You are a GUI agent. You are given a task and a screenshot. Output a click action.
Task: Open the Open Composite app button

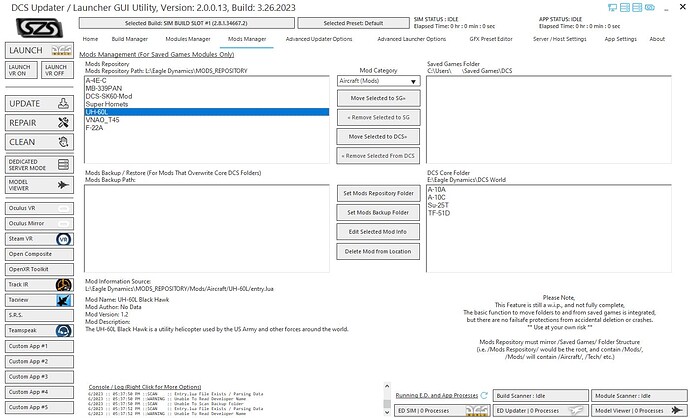coord(39,254)
